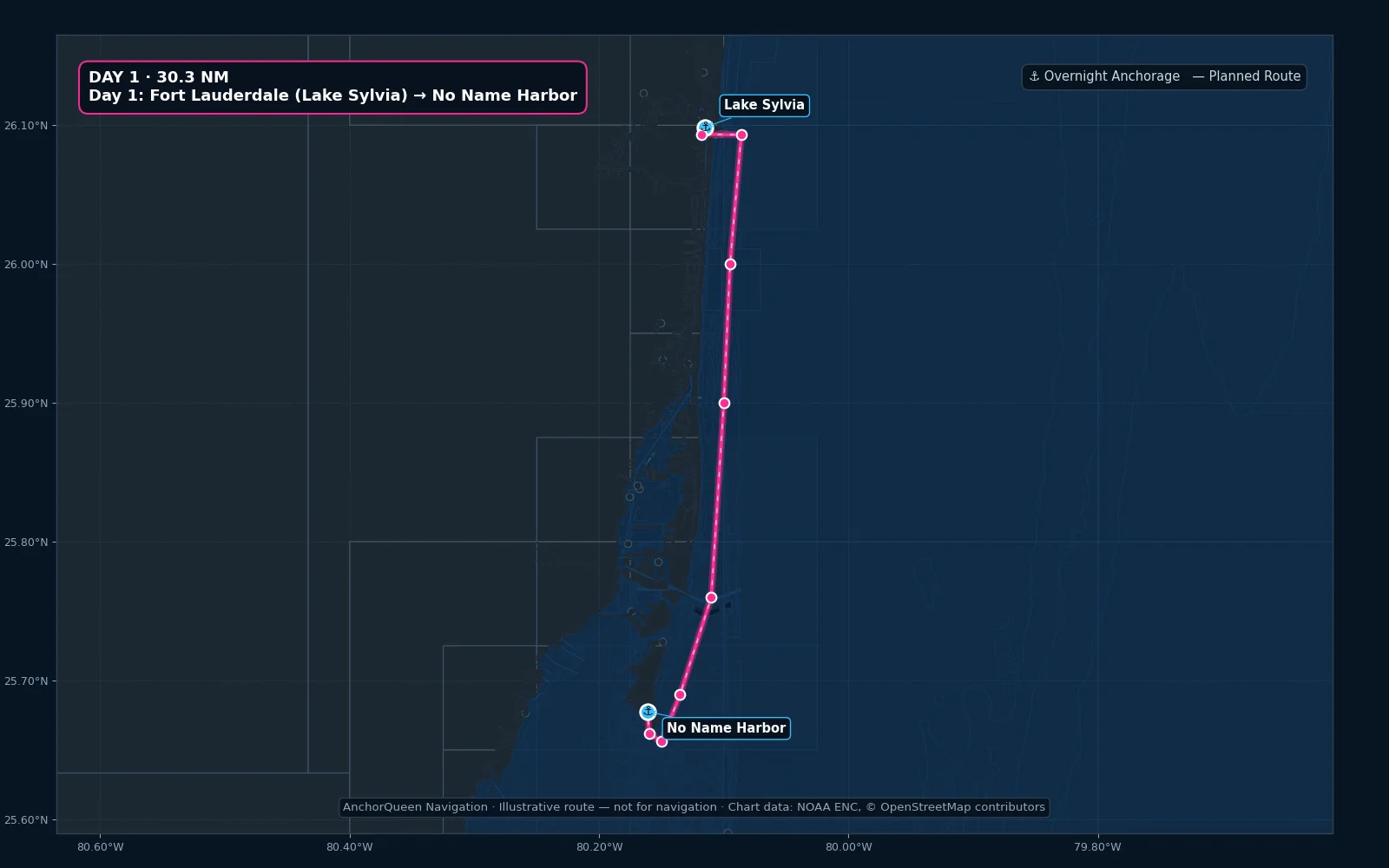Select the route waypoint on the 26.00°N line
Image resolution: width=1389 pixels, height=868 pixels.
(x=730, y=264)
